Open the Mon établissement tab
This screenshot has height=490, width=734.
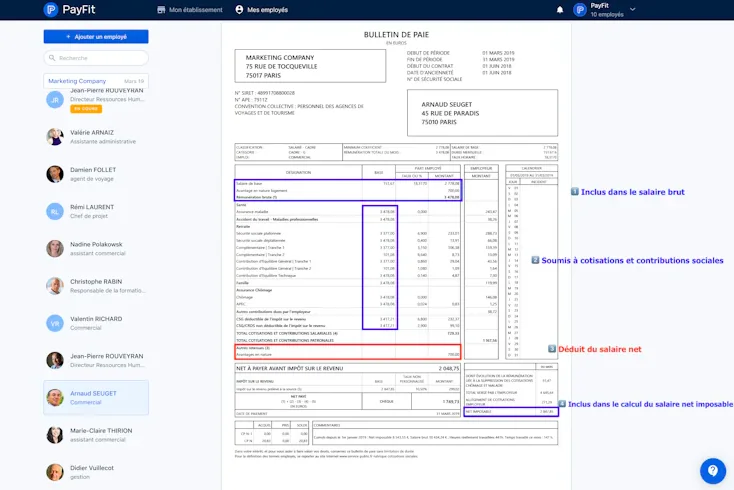pyautogui.click(x=190, y=10)
